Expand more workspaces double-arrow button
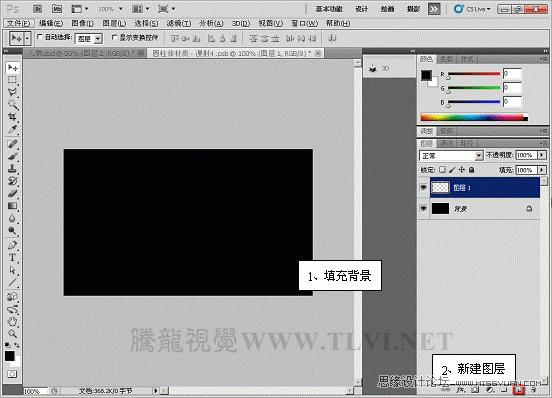 [x=434, y=9]
